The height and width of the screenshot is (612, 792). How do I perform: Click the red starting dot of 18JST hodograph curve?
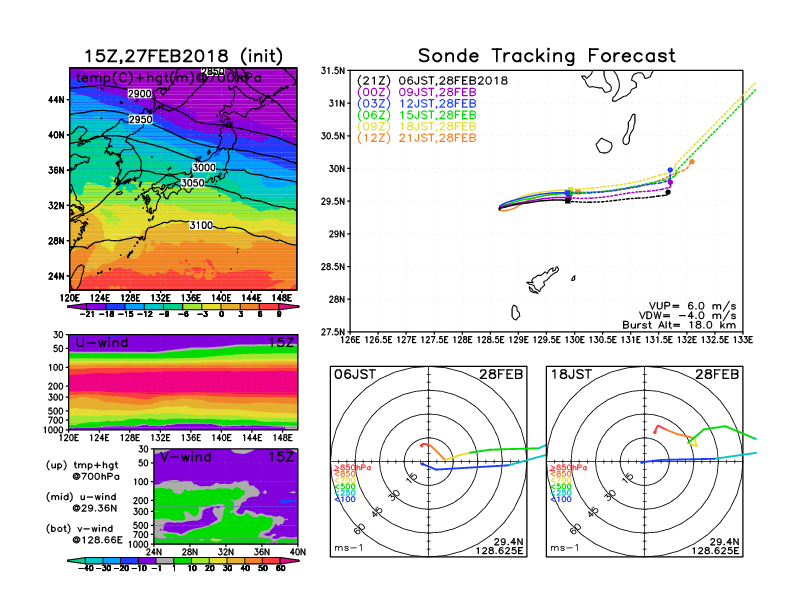click(655, 432)
